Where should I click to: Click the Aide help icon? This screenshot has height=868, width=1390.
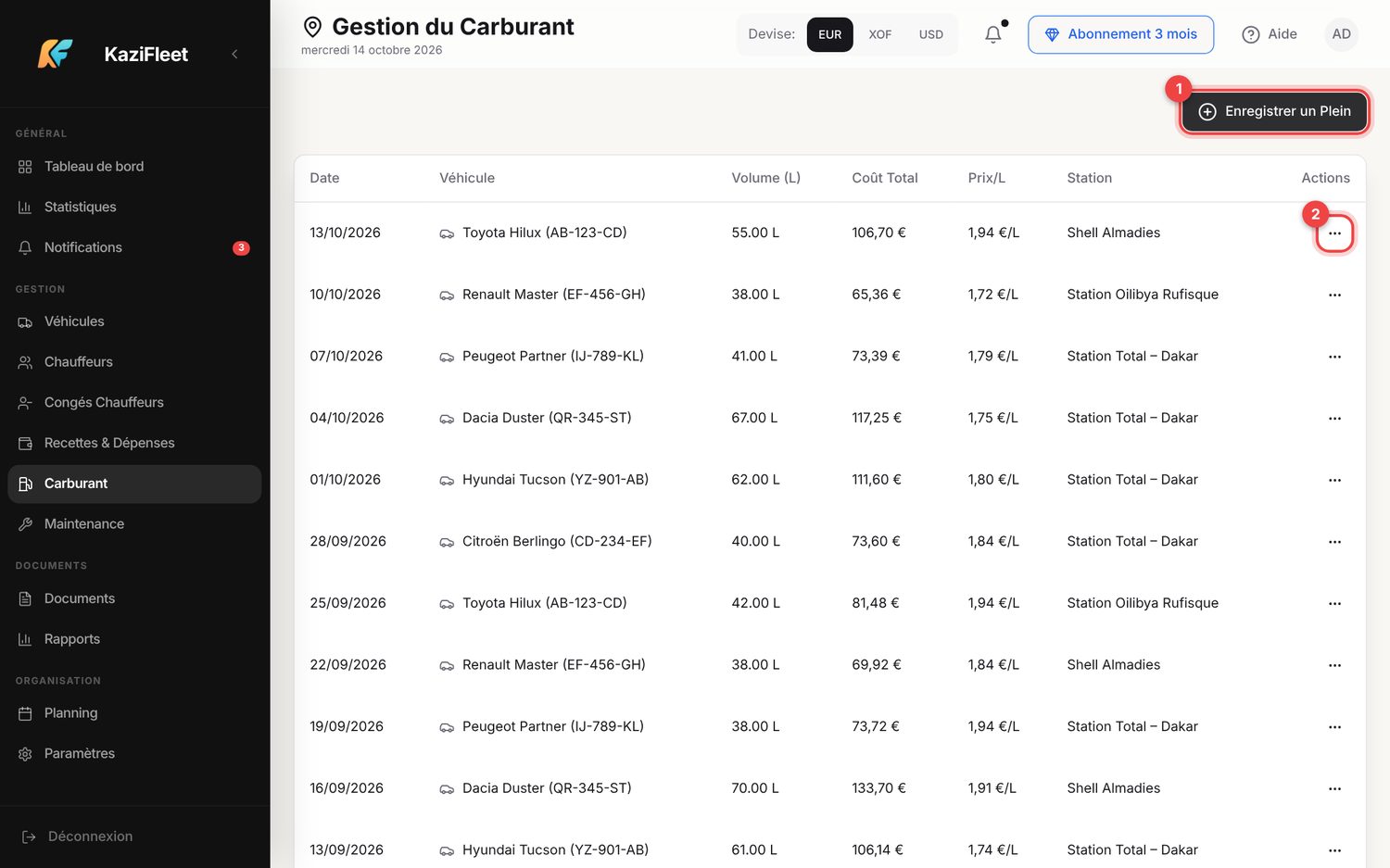(1251, 34)
